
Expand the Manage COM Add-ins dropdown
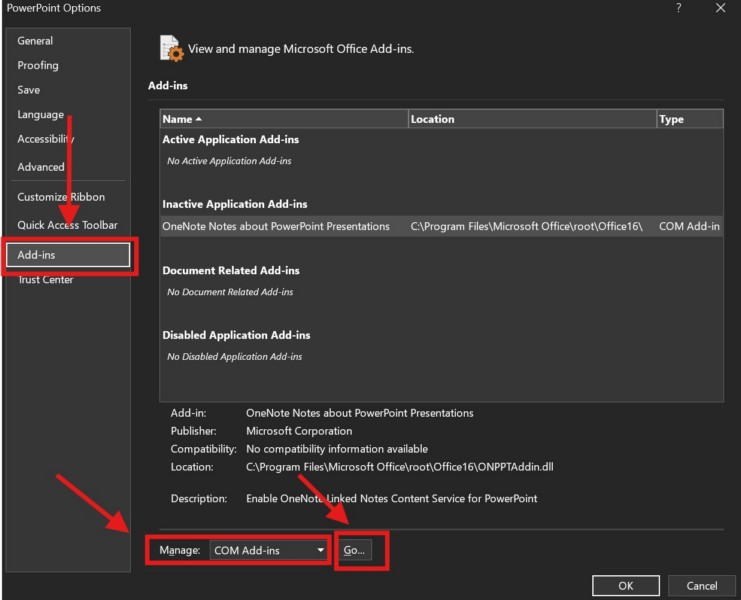coord(269,550)
